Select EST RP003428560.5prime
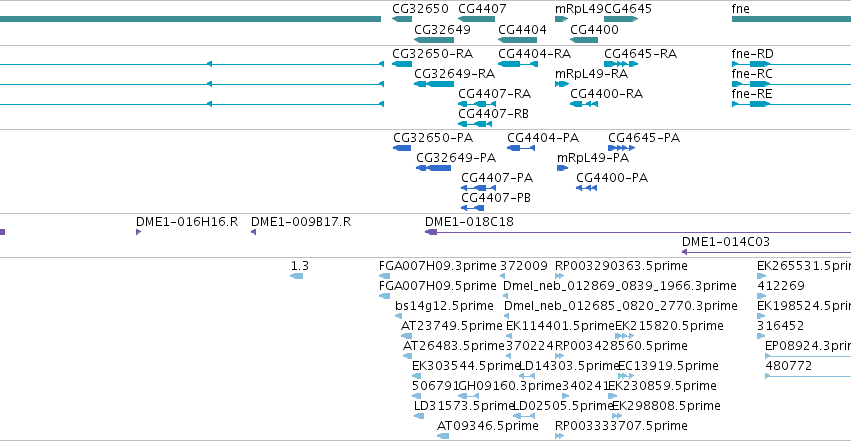Viewport: 851px width, 441px height. 560,356
